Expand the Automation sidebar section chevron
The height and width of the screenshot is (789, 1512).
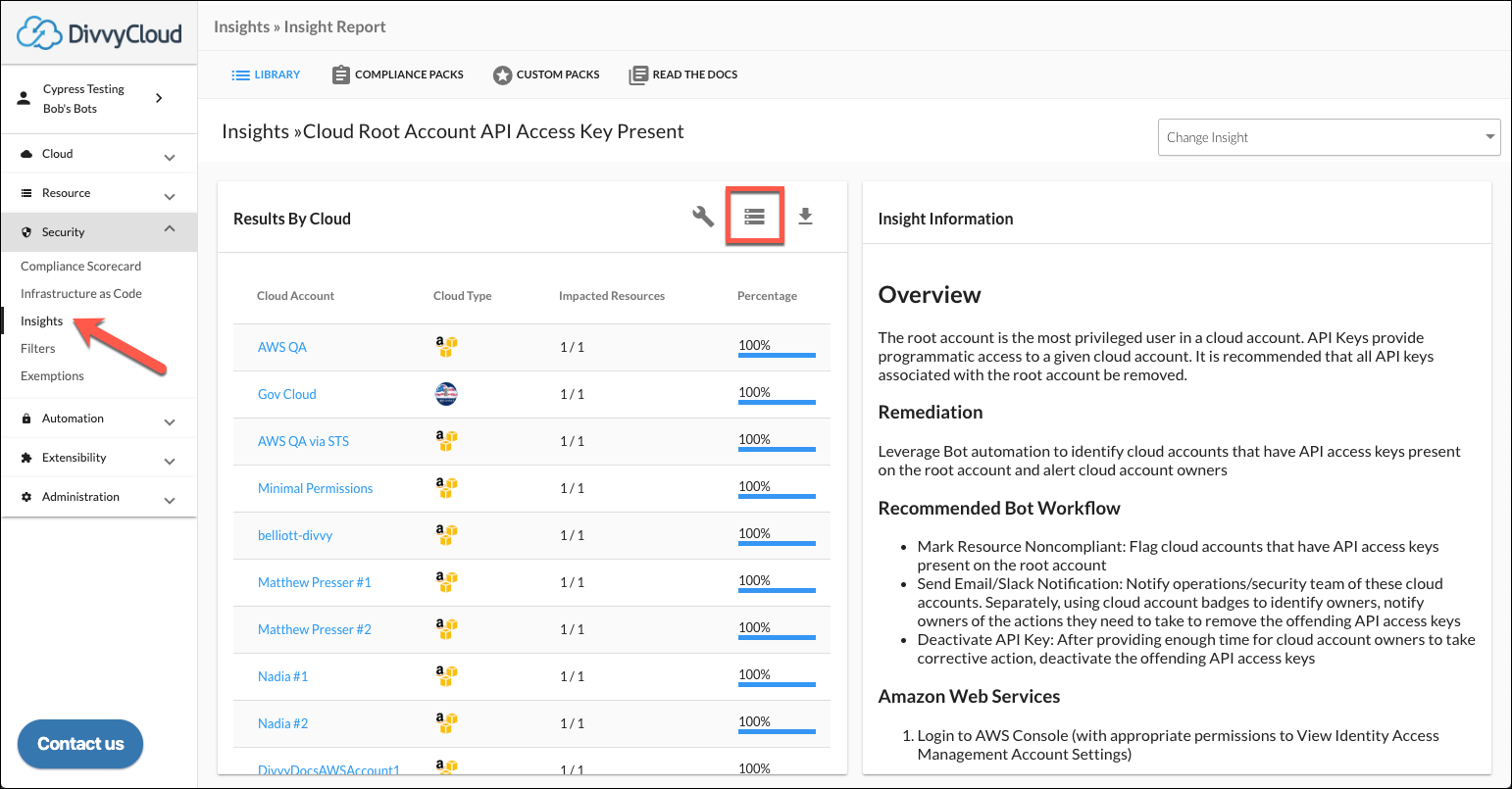170,421
